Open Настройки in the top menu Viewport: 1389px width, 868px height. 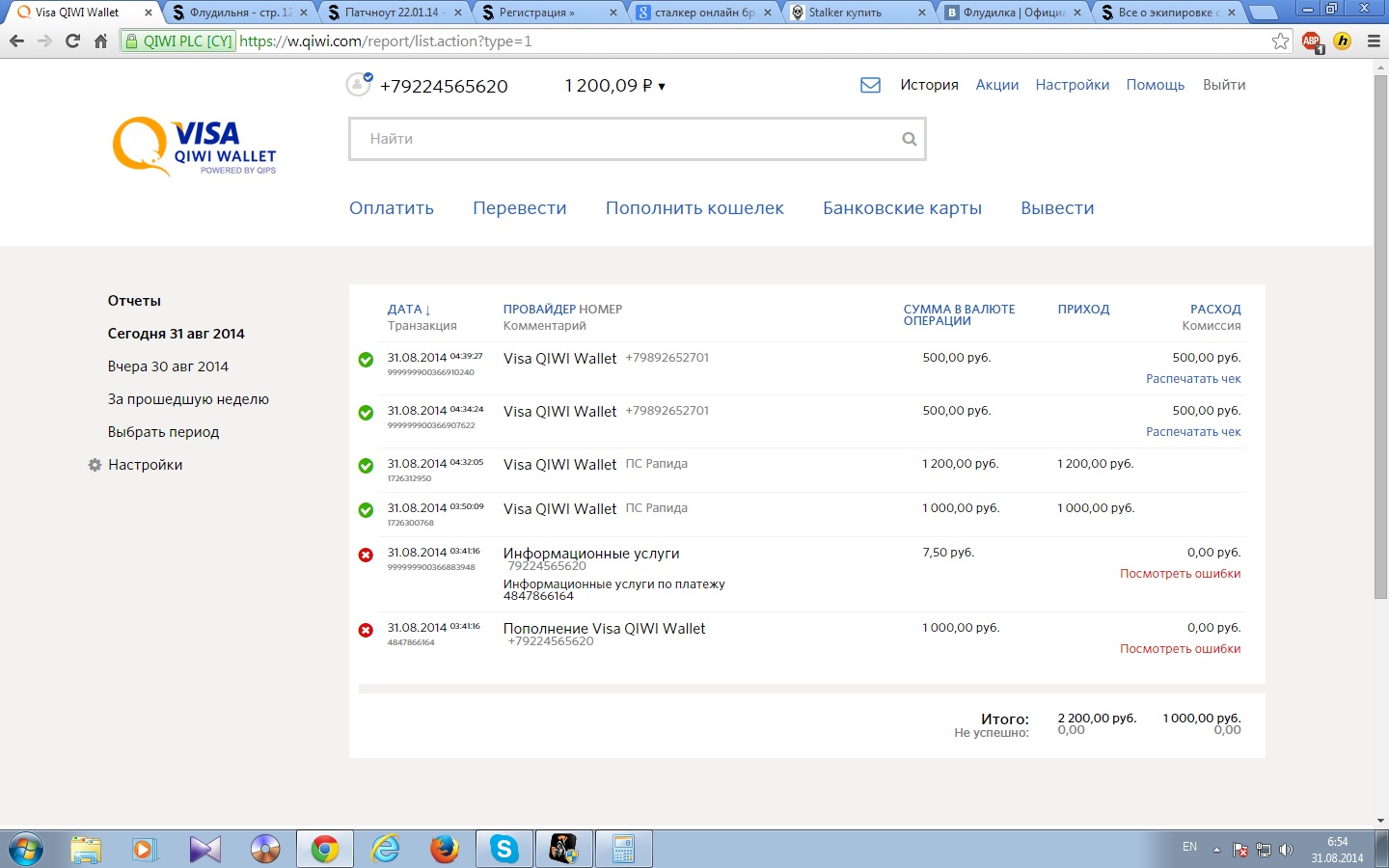(x=1073, y=85)
